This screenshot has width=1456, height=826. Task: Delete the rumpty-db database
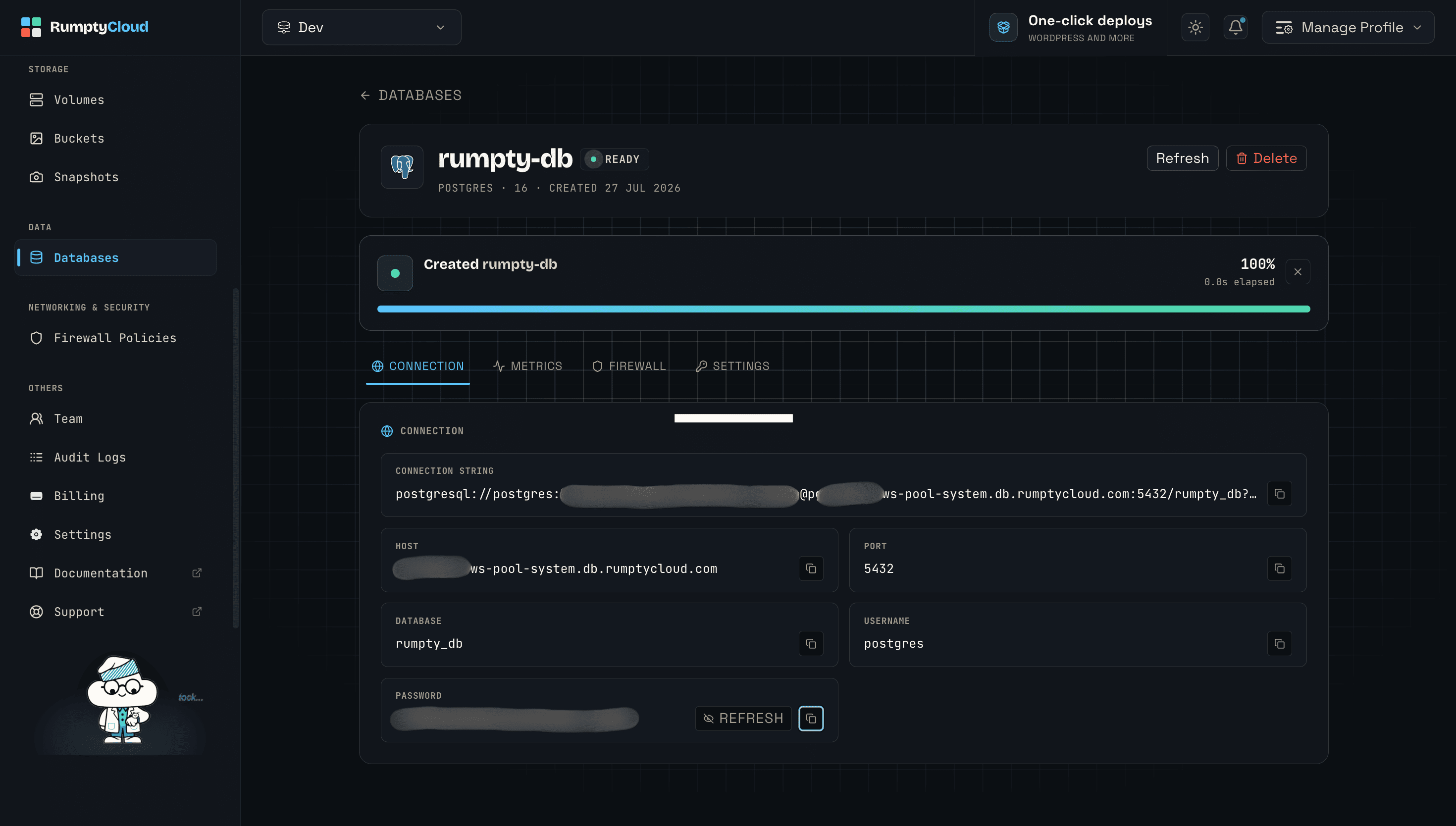click(1266, 158)
